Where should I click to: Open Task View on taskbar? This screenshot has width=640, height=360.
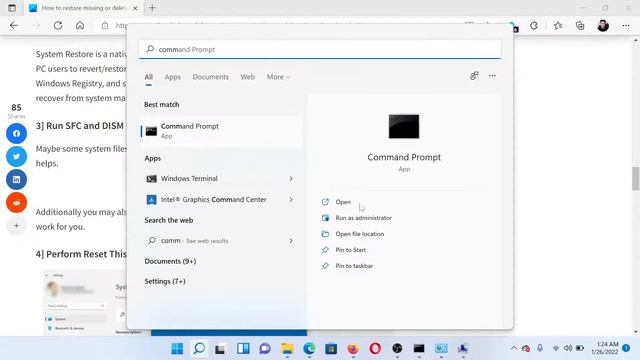pyautogui.click(x=220, y=349)
